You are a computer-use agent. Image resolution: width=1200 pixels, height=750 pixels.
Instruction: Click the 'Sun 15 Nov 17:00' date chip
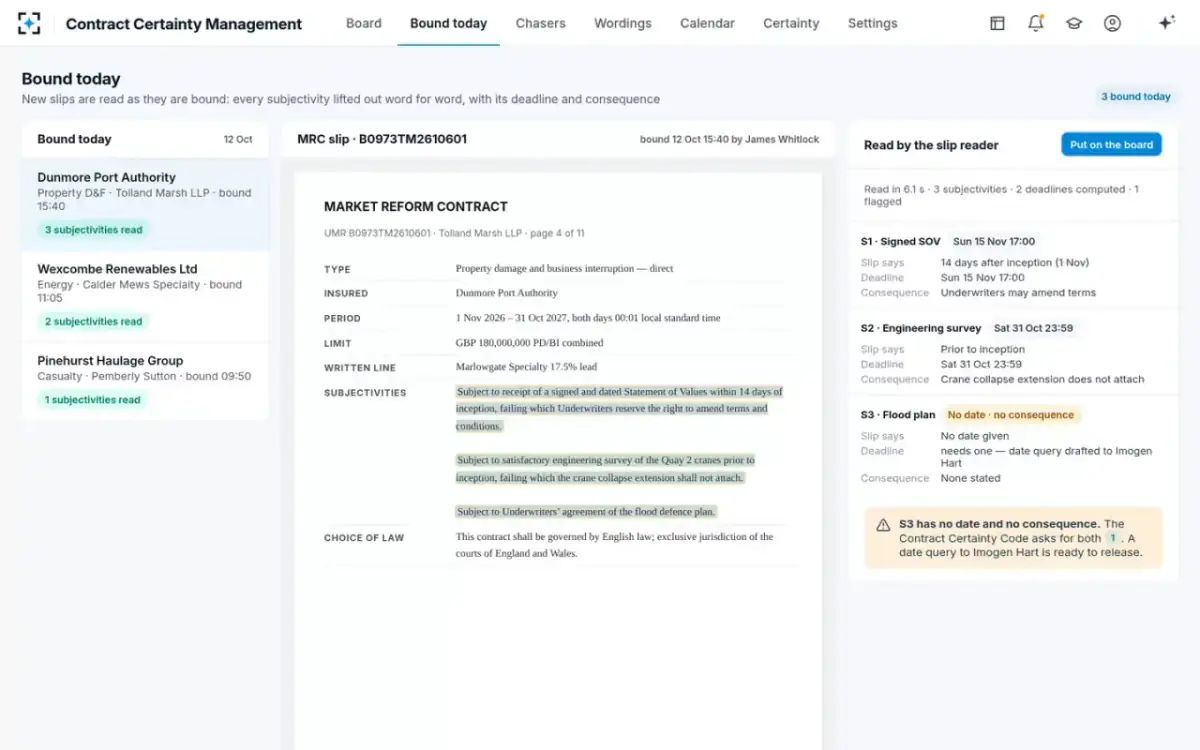point(994,241)
